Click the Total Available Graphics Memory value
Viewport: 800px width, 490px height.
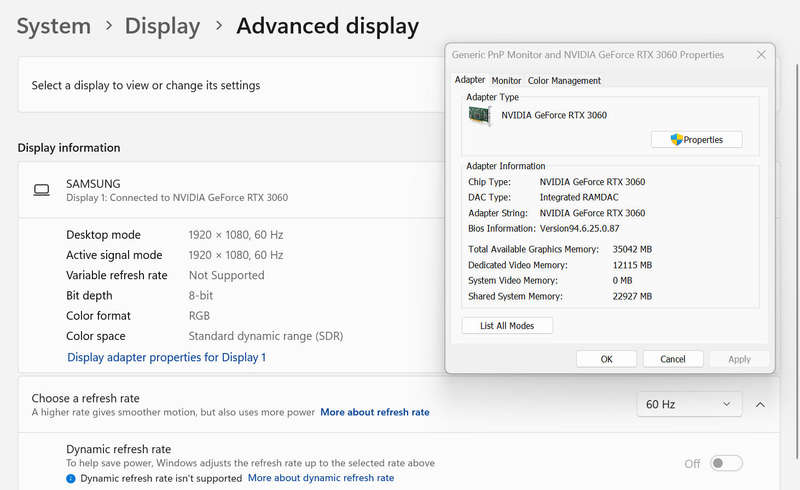(632, 249)
